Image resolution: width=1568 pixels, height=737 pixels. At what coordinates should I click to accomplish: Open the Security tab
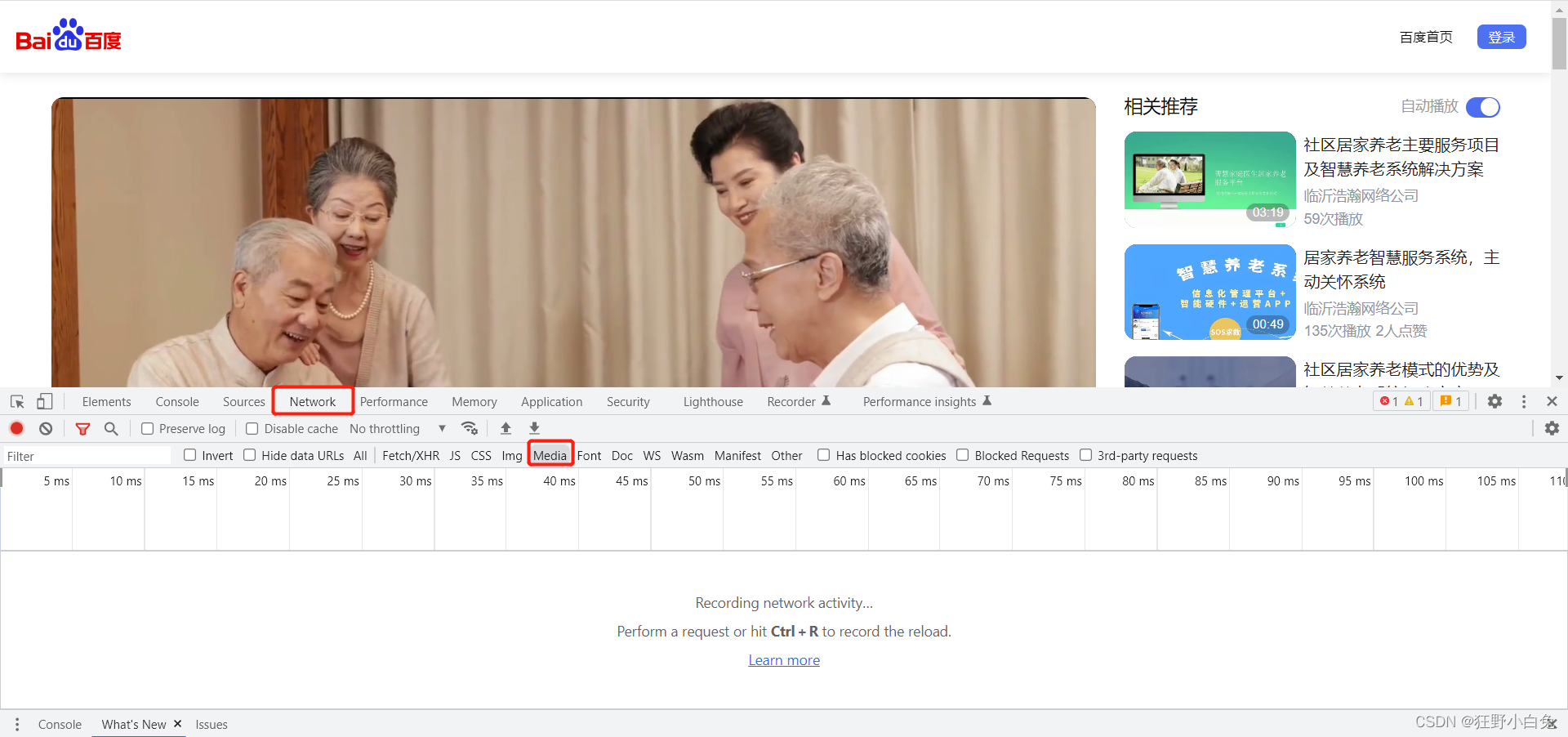(628, 401)
